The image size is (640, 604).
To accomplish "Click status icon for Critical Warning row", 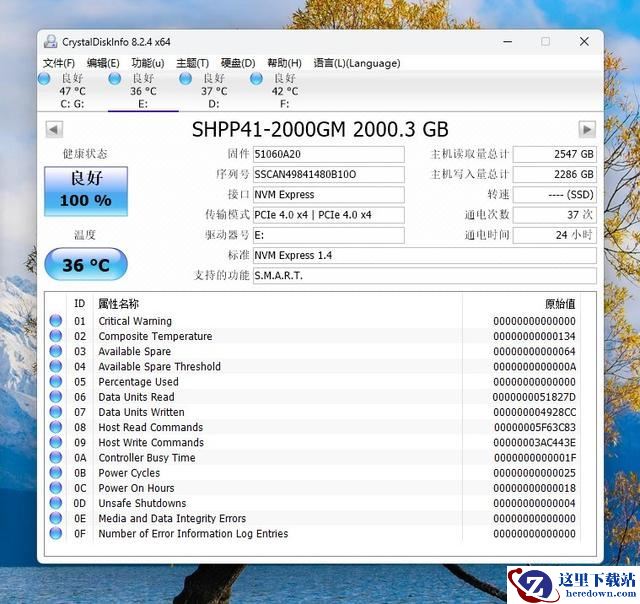I will pos(56,321).
